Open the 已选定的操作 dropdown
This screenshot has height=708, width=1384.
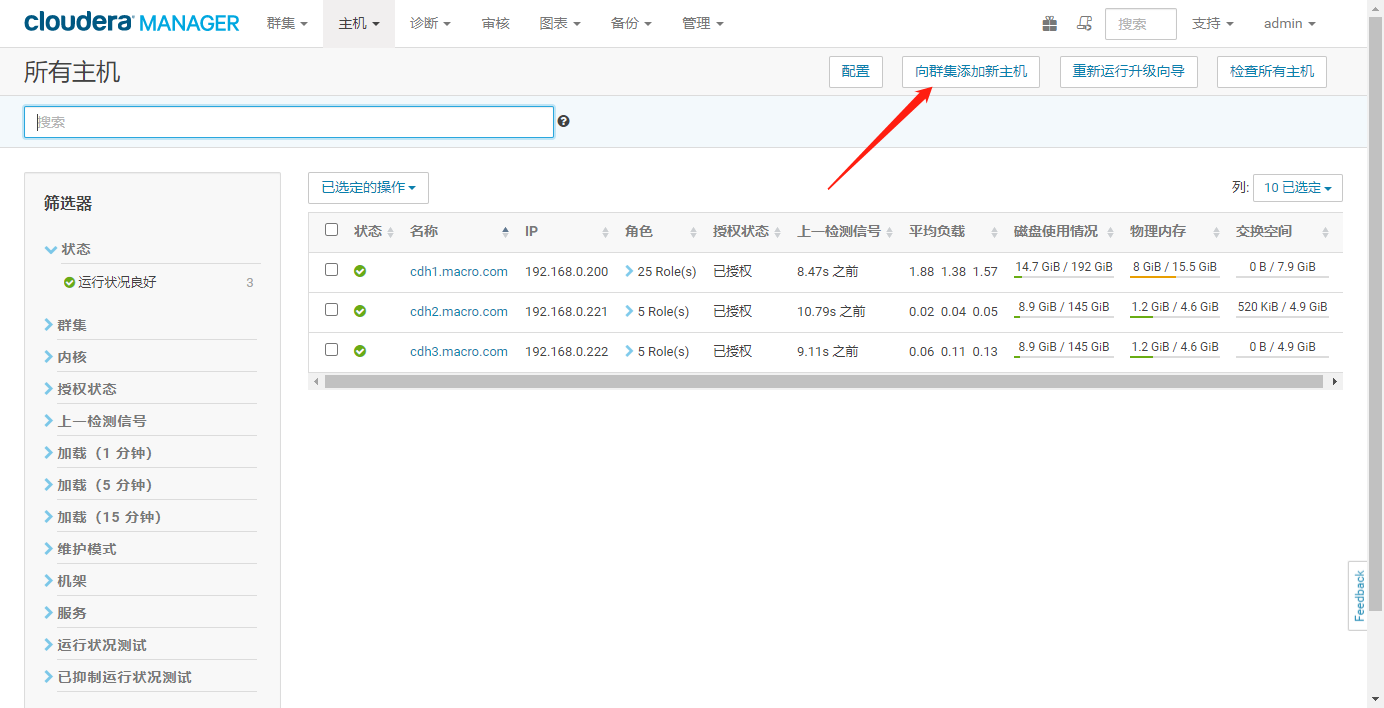coord(368,187)
